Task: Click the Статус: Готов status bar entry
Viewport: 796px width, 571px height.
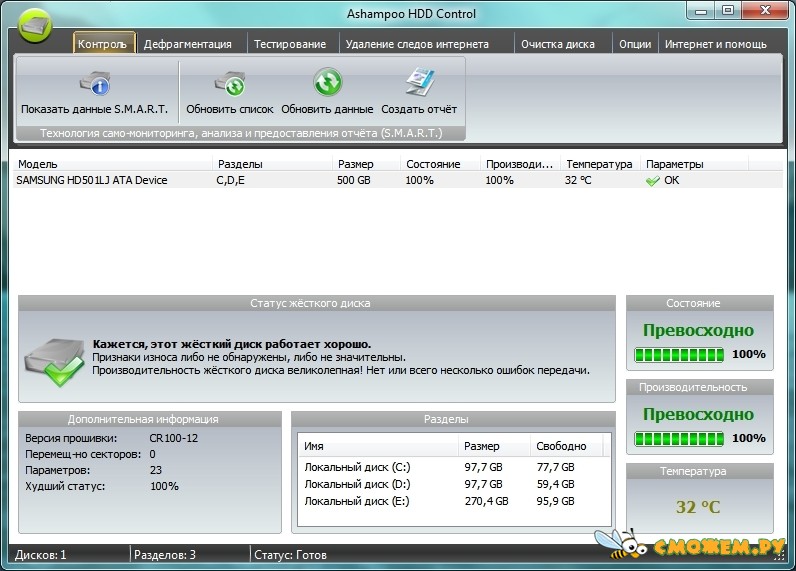Action: coord(290,555)
